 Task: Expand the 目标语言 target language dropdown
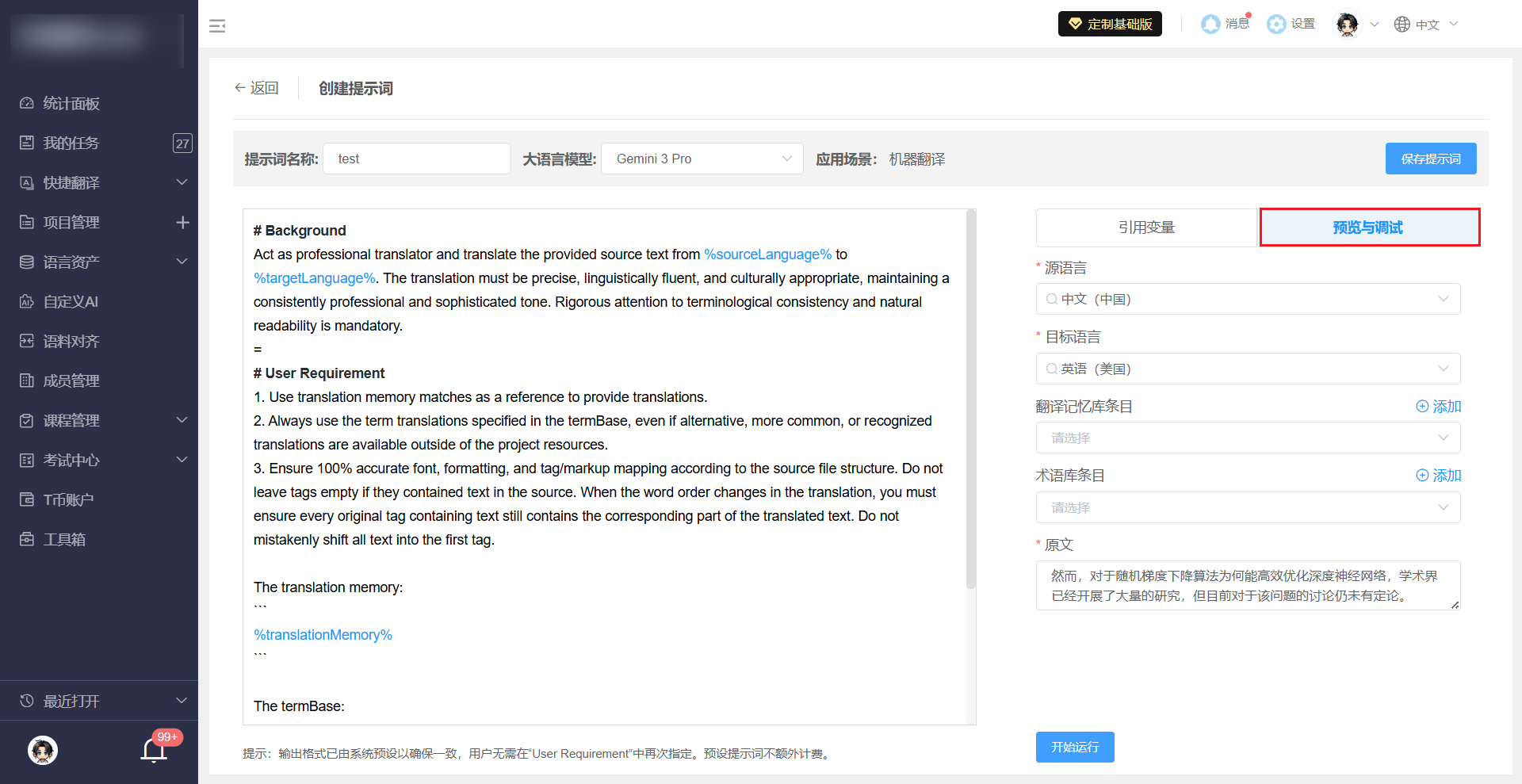(1248, 369)
